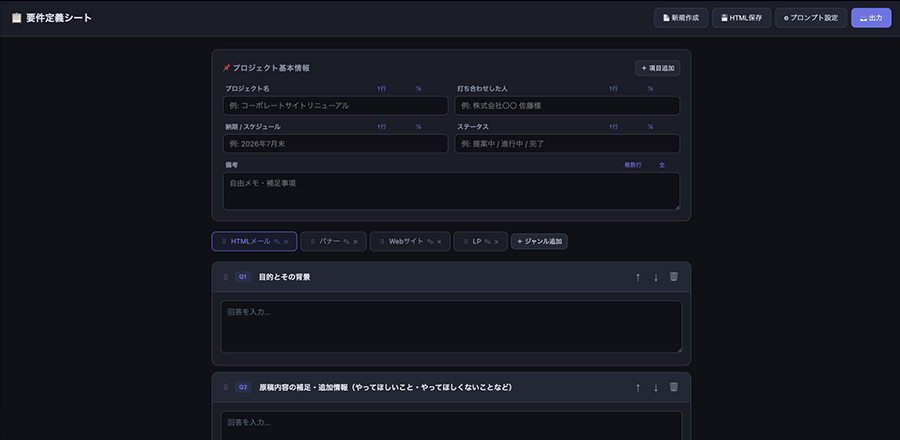Click the Q2 badge label
900x440 pixels.
[243, 387]
